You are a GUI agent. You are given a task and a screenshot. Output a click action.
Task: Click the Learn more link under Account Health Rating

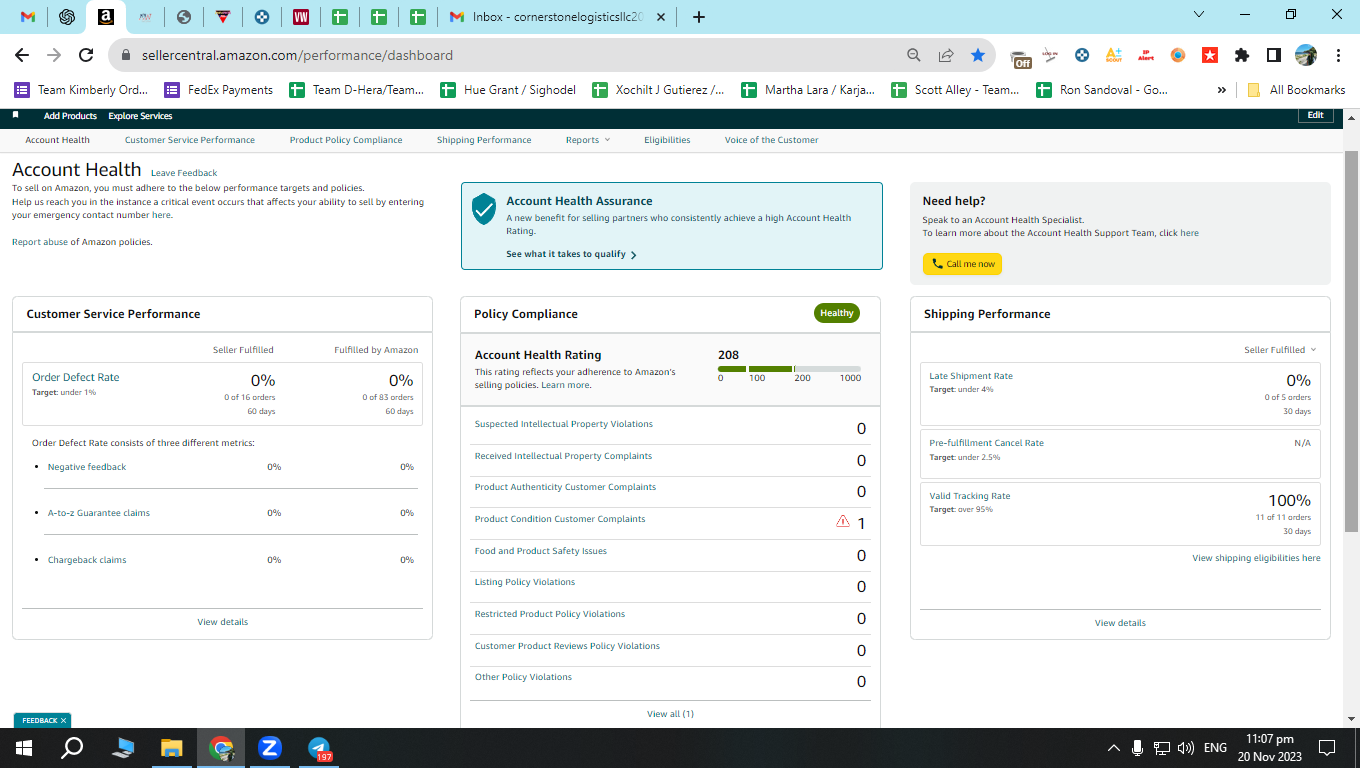coord(566,385)
